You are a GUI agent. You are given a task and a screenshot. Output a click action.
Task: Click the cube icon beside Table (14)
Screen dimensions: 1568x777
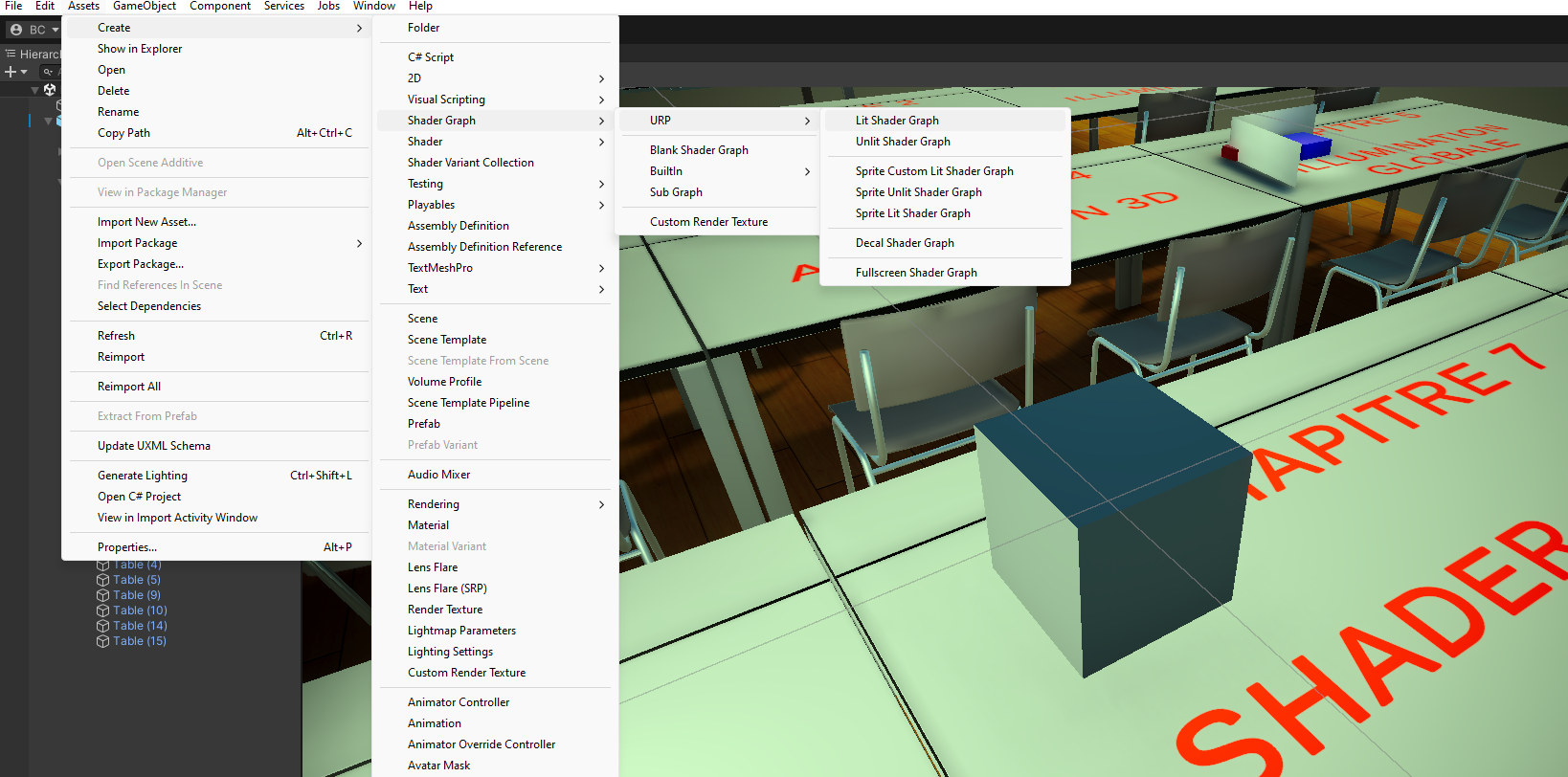click(102, 626)
